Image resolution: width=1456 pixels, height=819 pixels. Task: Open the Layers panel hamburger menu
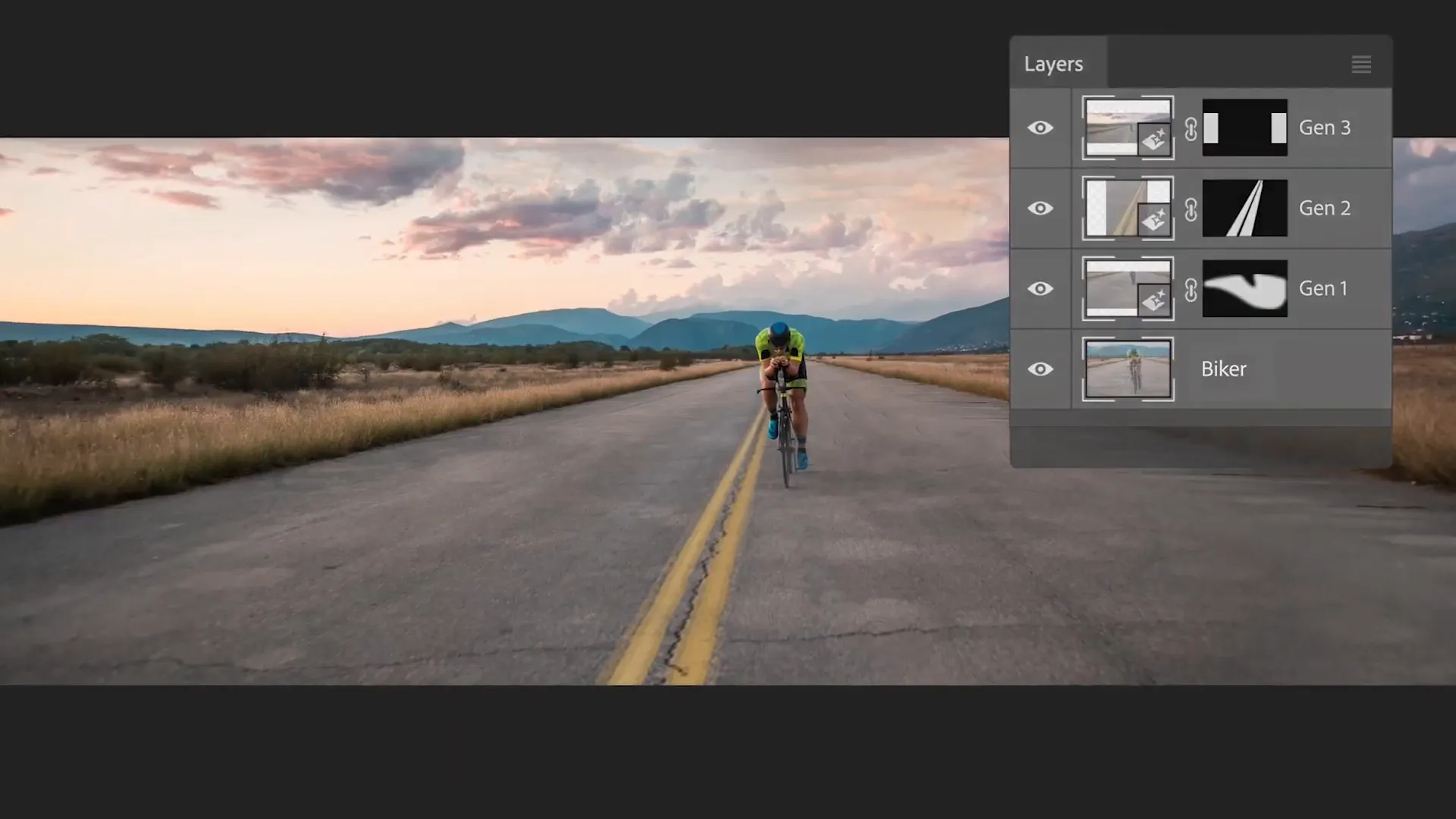pyautogui.click(x=1361, y=64)
